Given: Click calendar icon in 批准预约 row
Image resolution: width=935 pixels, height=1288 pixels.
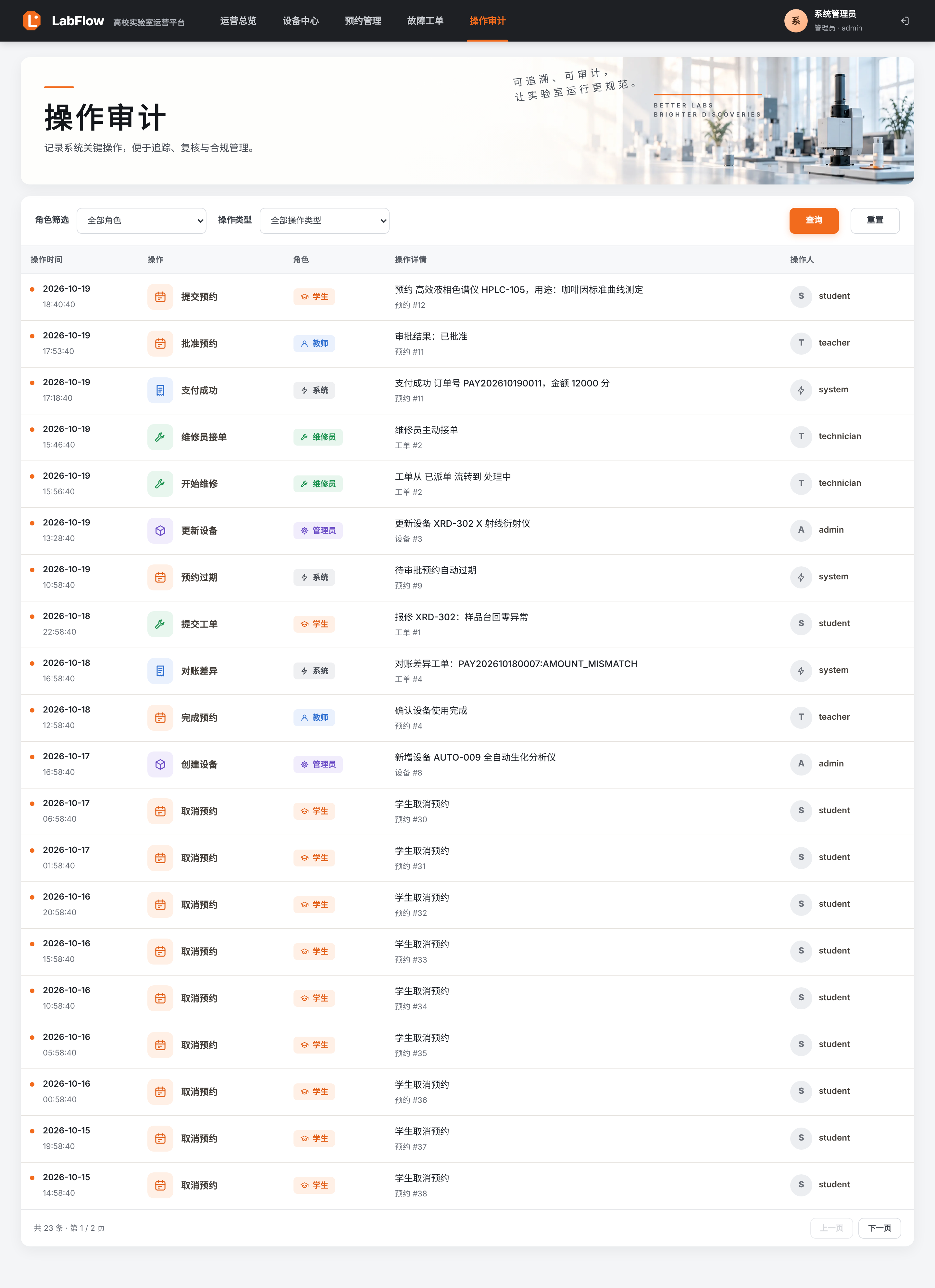Looking at the screenshot, I should [x=160, y=344].
